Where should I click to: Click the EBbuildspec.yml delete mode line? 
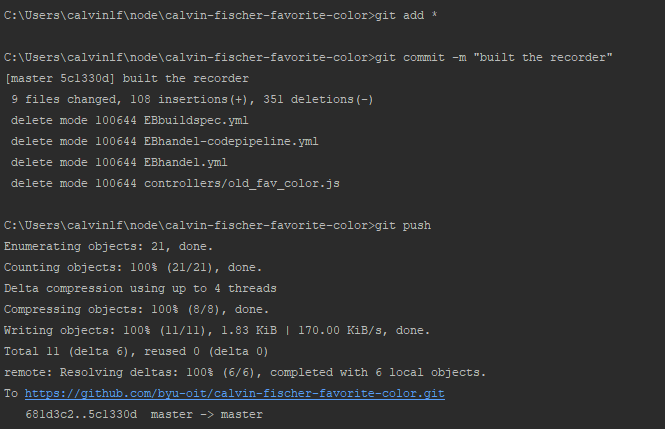click(130, 121)
